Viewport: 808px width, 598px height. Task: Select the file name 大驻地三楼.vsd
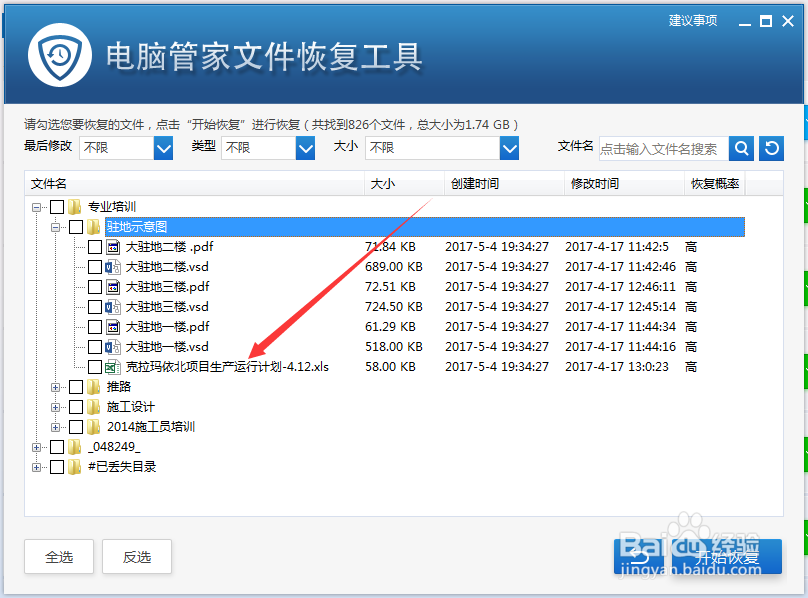(x=167, y=307)
